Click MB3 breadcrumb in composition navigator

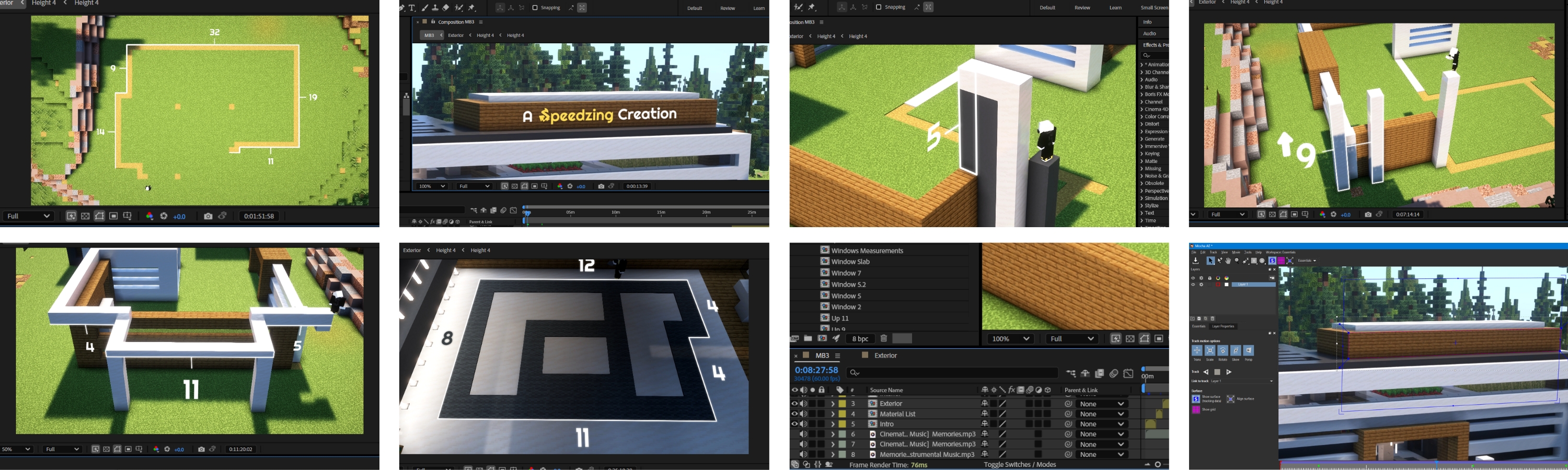pos(430,36)
